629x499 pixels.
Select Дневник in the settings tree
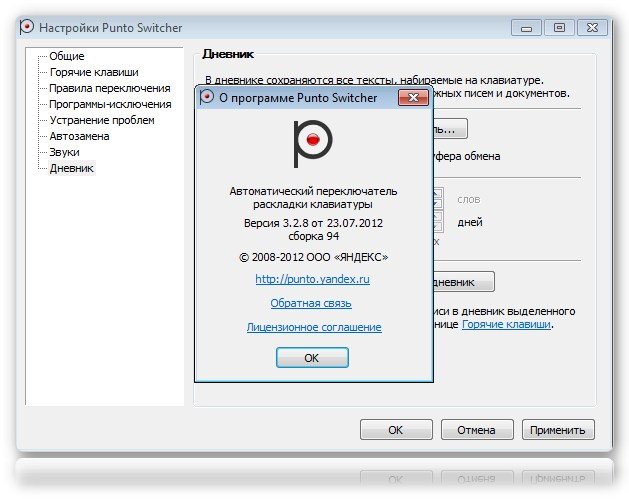[71, 169]
